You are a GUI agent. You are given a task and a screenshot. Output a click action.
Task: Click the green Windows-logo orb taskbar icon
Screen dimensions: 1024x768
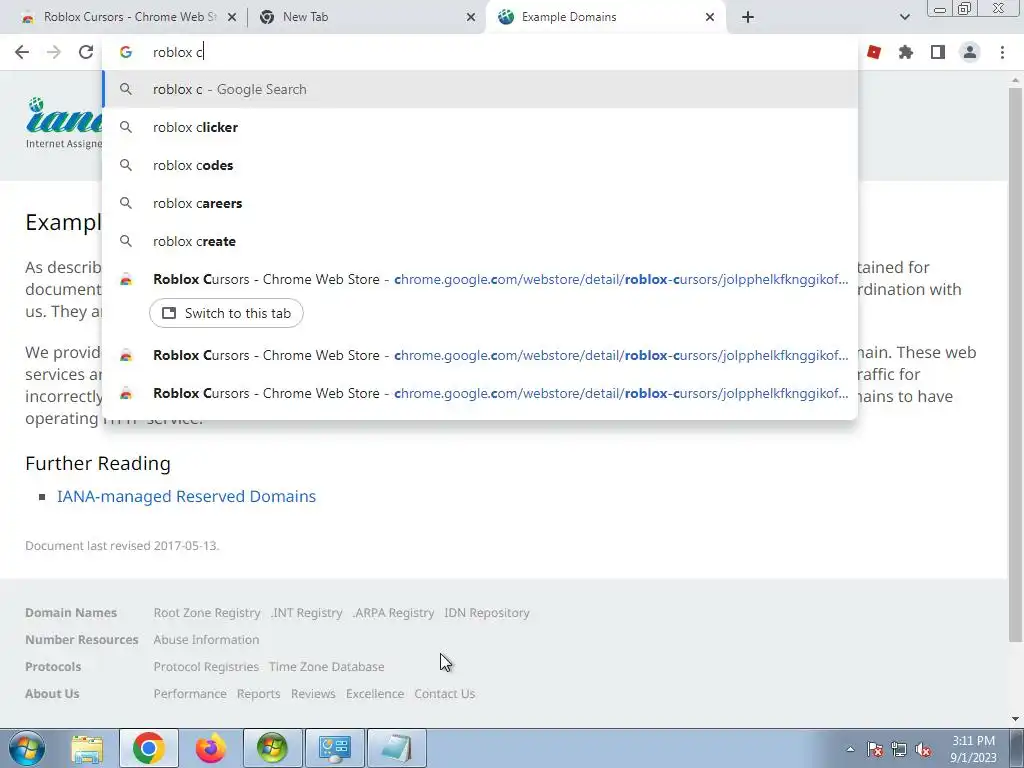(272, 748)
